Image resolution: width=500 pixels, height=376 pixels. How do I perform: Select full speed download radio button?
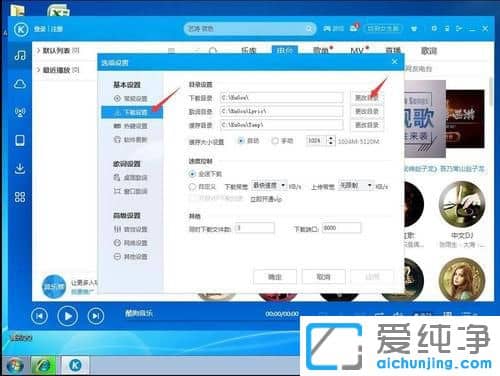pyautogui.click(x=192, y=174)
